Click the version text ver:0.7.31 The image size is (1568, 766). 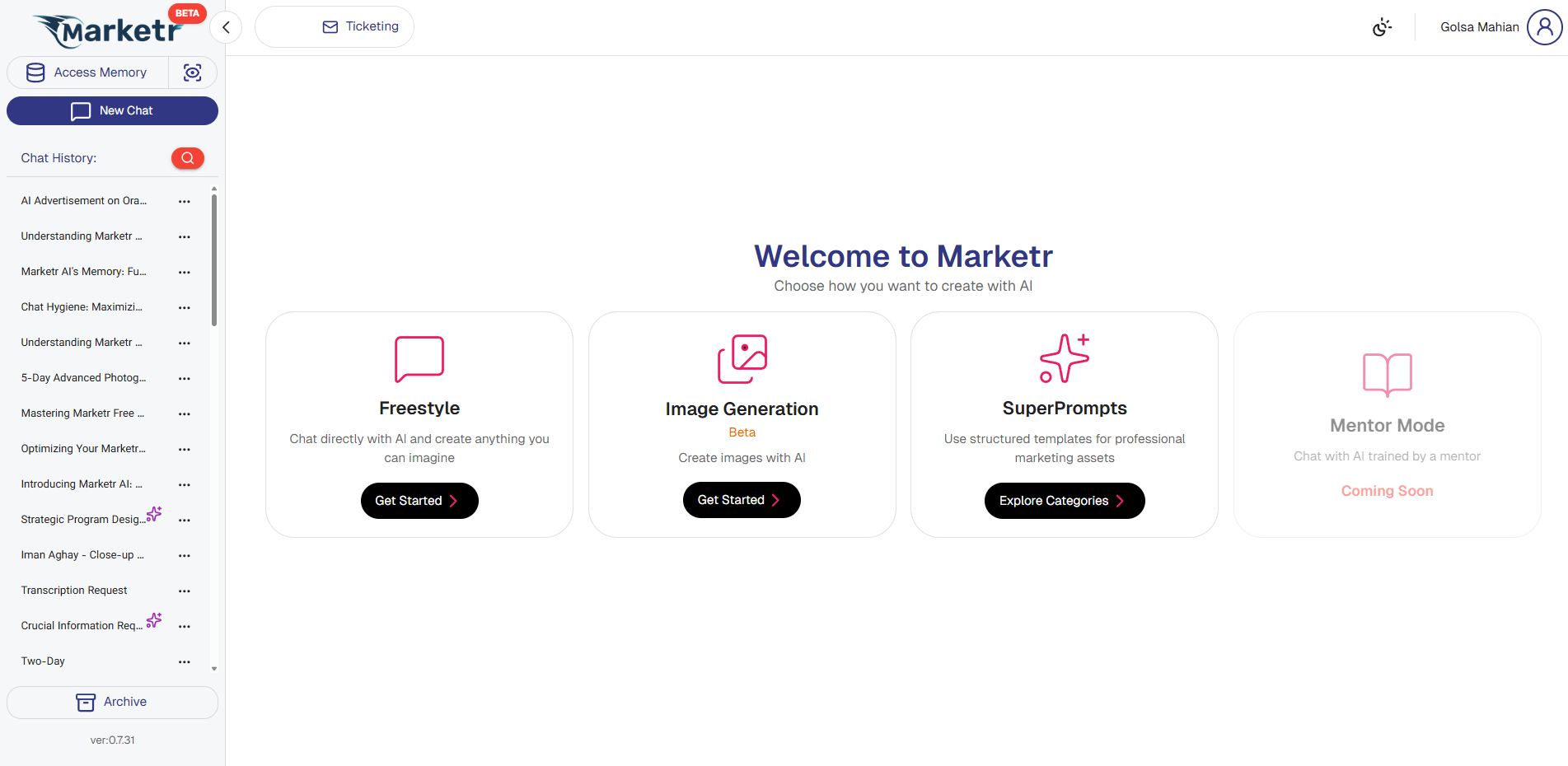pos(113,740)
